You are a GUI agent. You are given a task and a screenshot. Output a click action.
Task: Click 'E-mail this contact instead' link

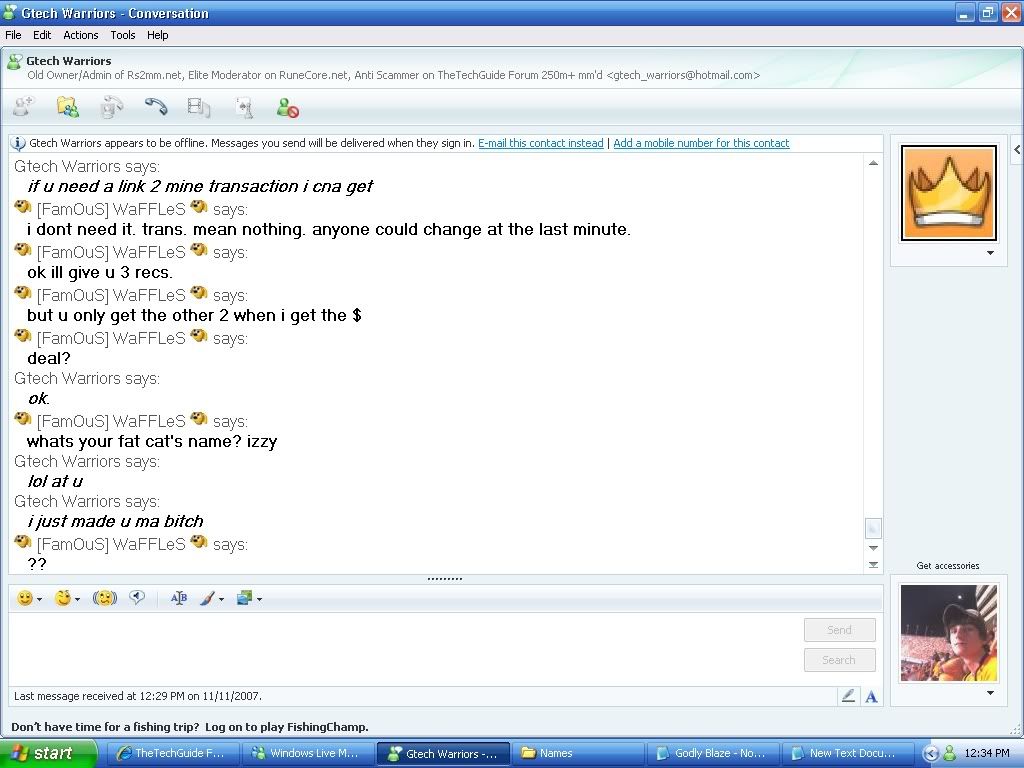[540, 143]
